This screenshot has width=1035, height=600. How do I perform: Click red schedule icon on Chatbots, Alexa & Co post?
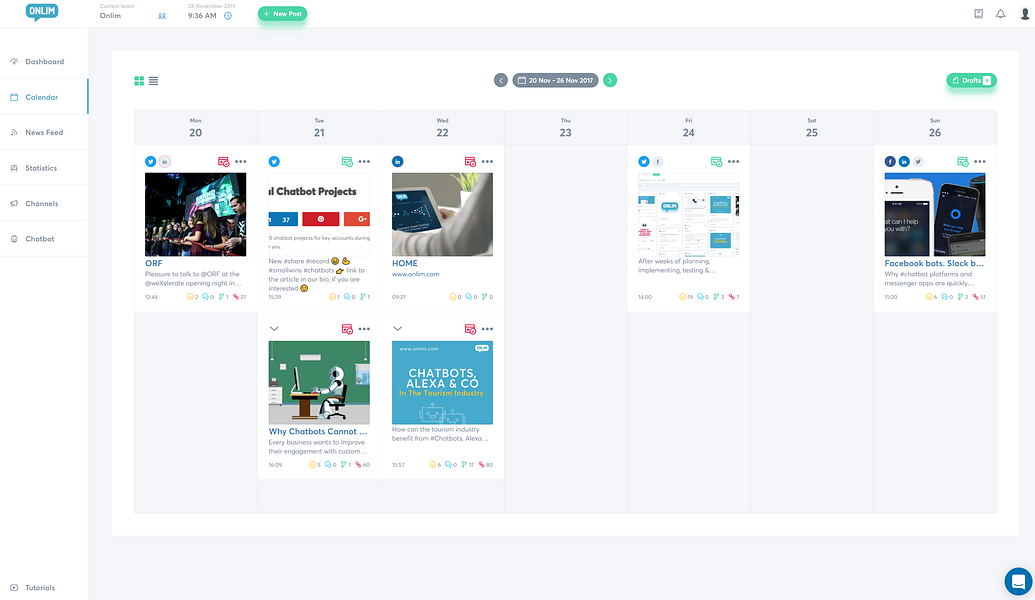pos(470,329)
